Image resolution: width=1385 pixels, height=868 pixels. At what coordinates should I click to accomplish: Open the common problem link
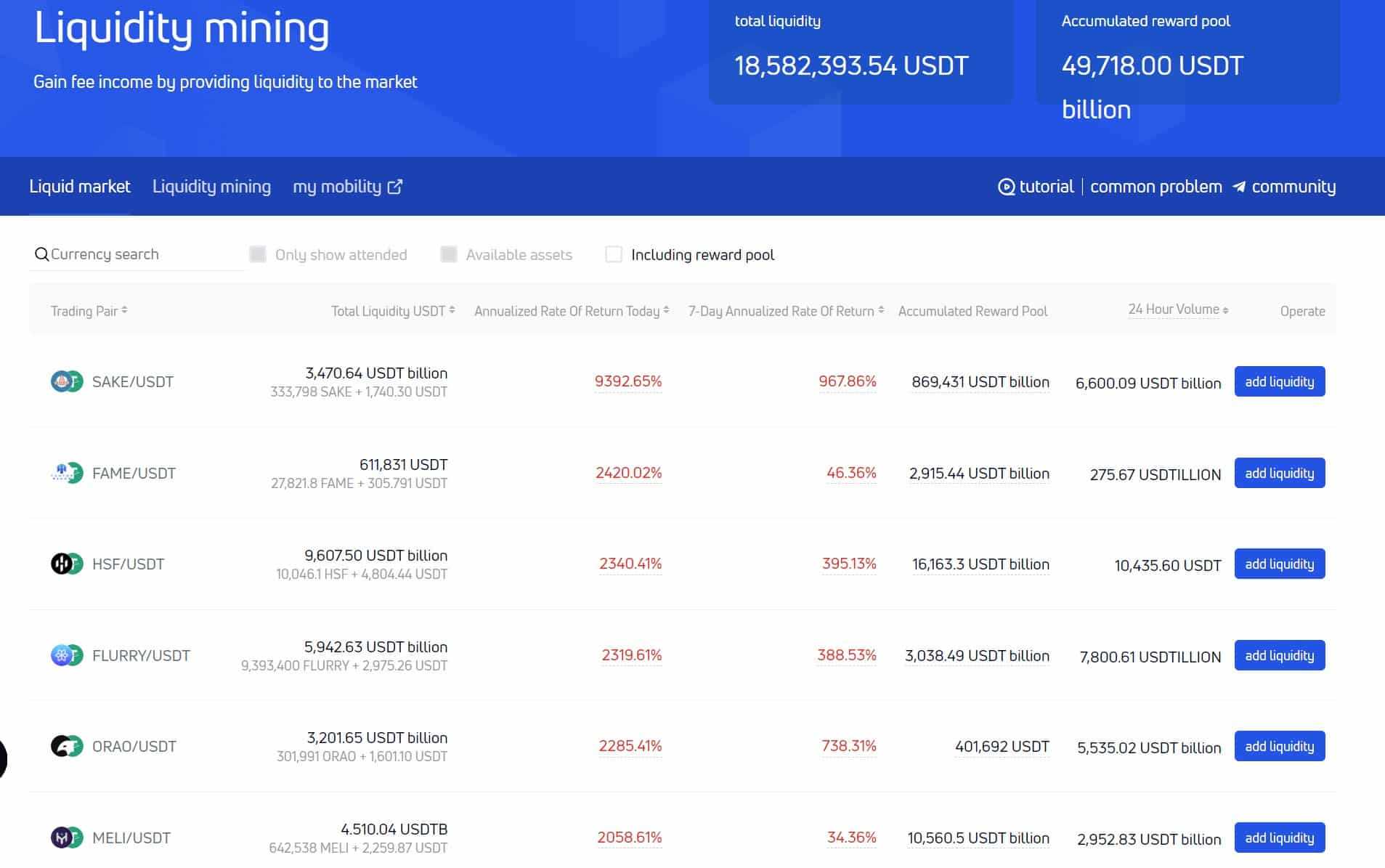point(1155,187)
